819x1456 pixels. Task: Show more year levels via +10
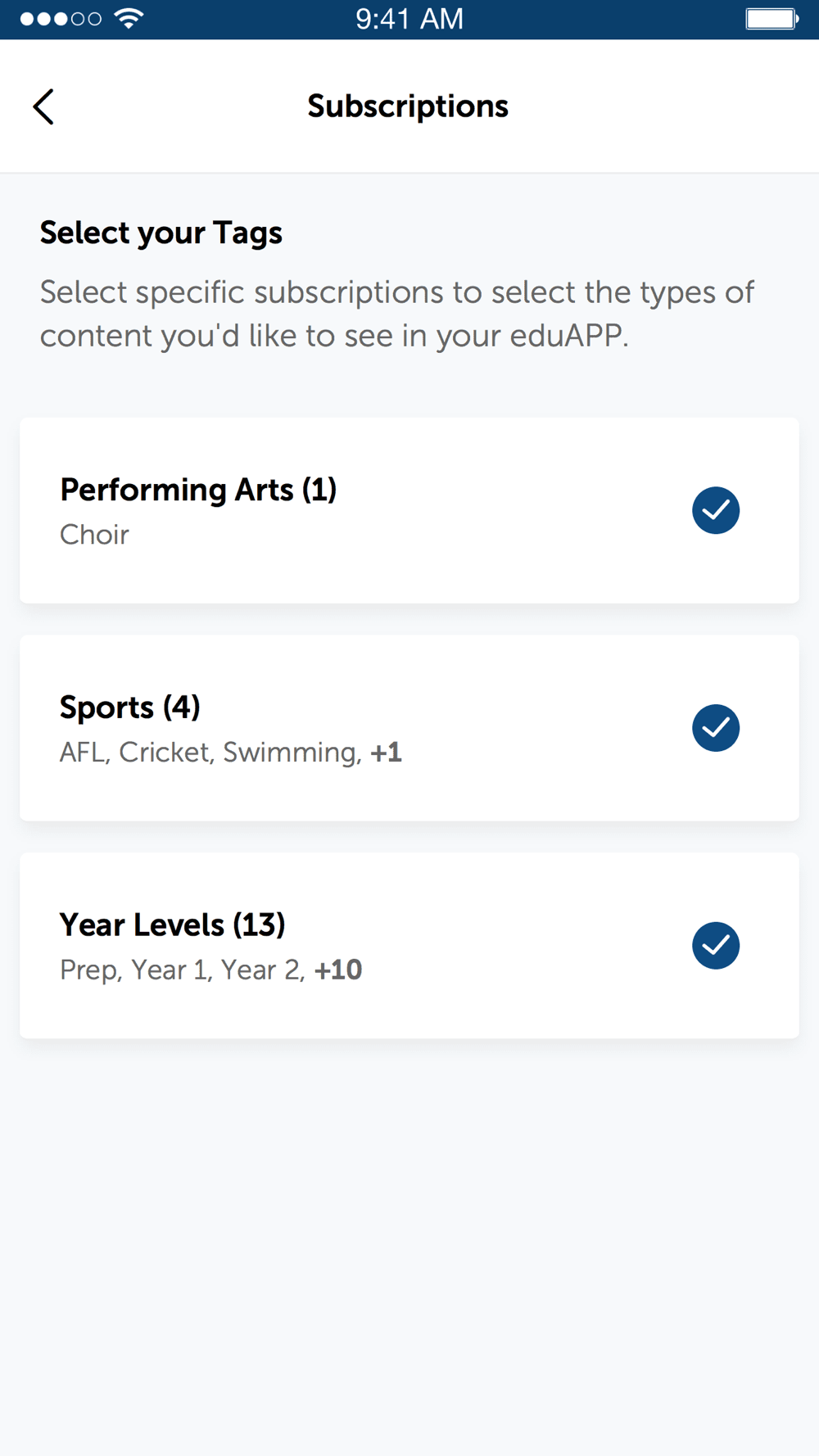(338, 970)
